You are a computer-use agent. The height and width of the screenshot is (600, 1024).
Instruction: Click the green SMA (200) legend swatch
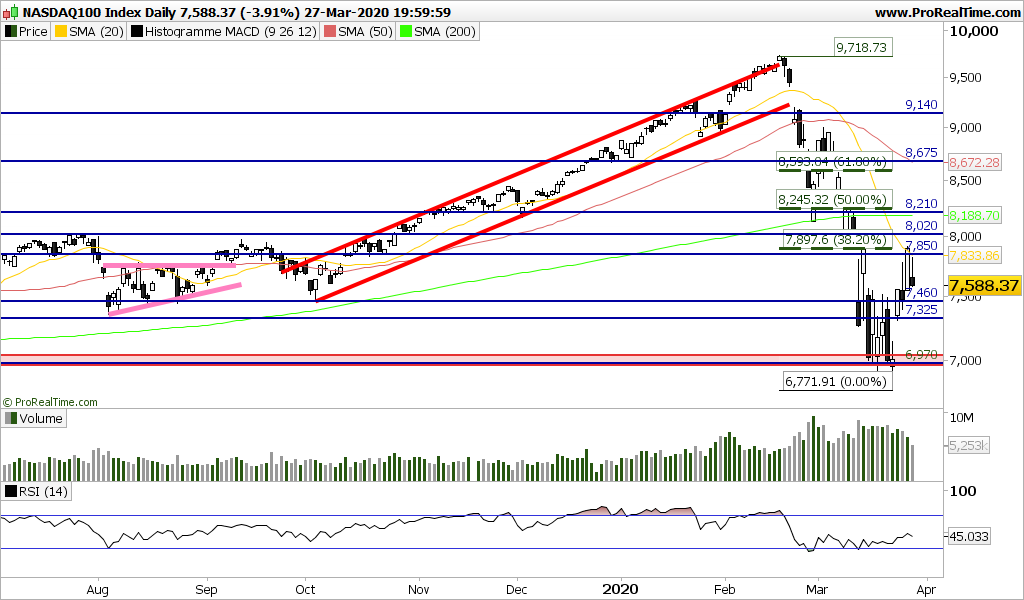[x=406, y=31]
